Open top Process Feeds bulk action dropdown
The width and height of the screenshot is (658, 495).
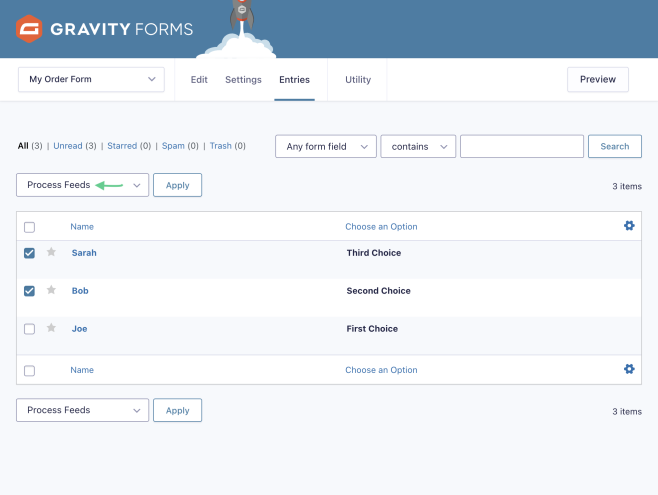82,185
